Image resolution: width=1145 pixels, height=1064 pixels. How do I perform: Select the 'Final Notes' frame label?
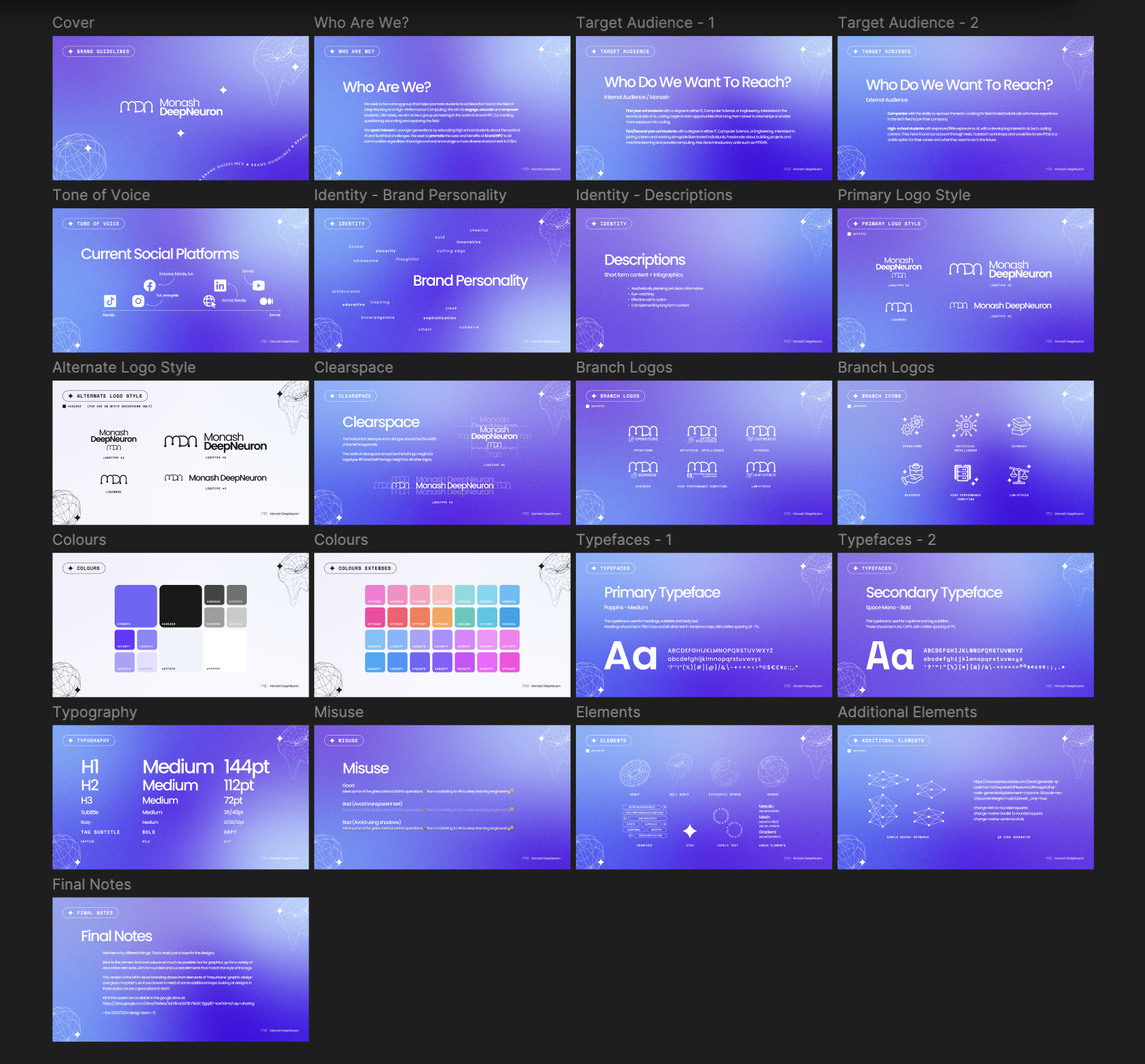(92, 884)
